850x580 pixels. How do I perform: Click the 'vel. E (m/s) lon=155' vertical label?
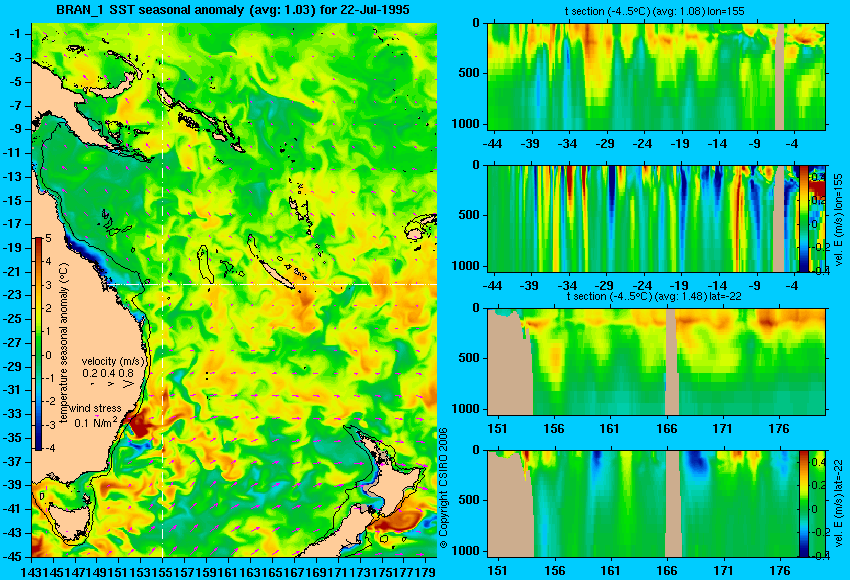coord(839,220)
